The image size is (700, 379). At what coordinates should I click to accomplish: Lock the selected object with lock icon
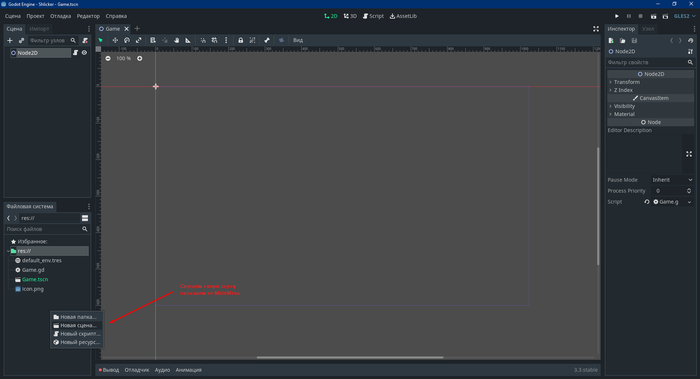click(x=241, y=40)
